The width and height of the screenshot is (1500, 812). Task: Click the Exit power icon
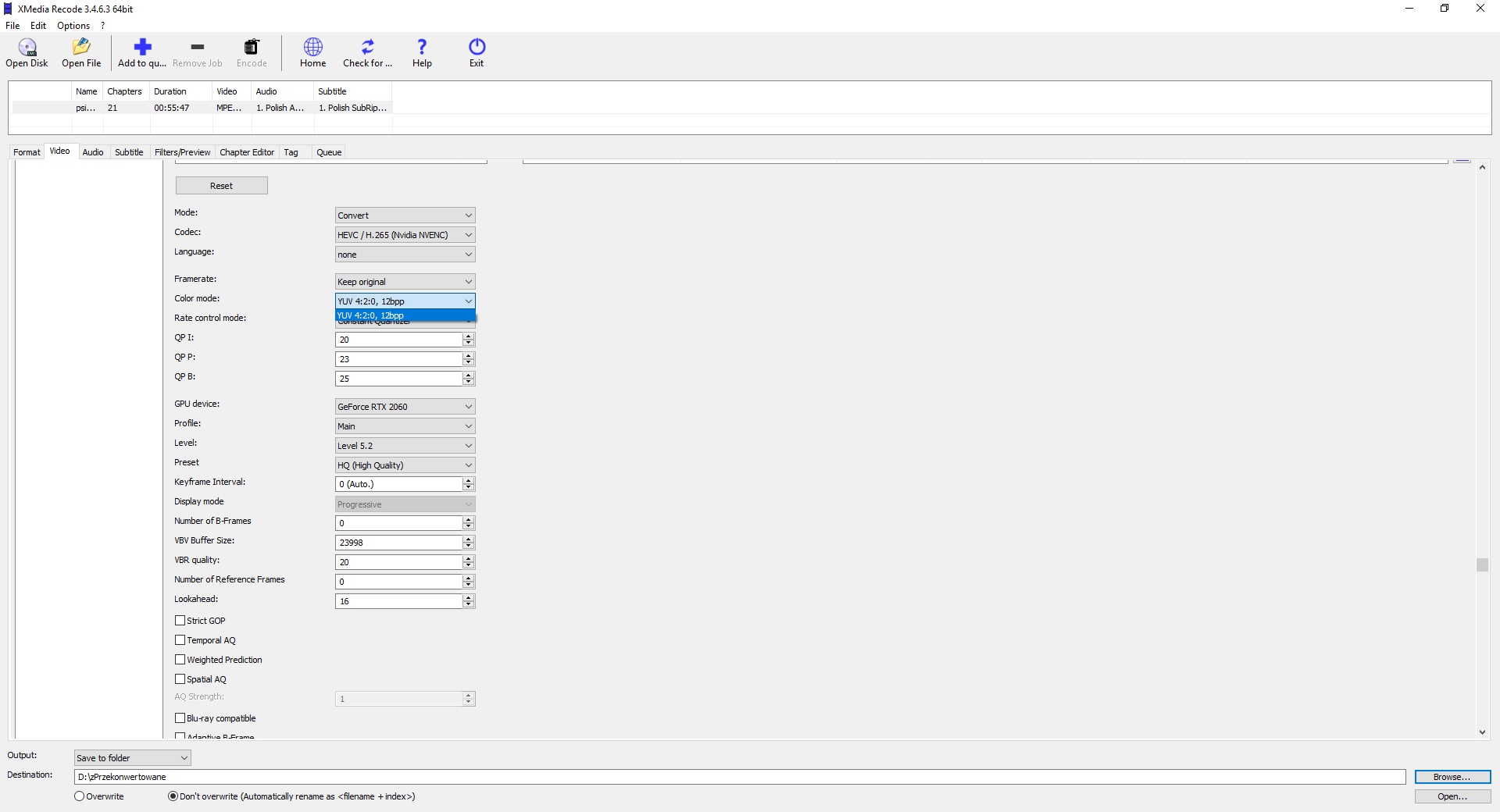[477, 48]
